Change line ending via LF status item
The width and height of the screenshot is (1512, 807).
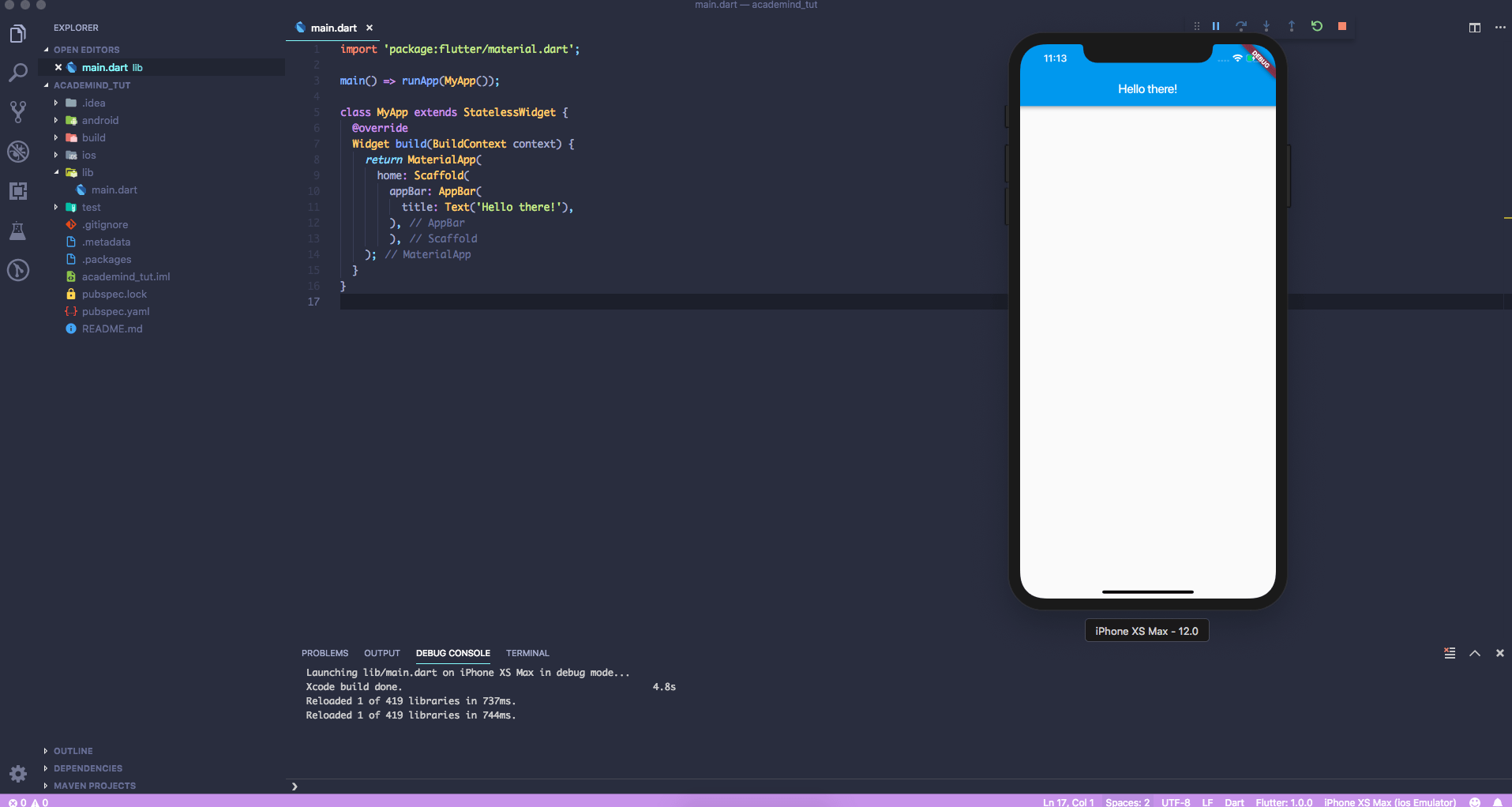point(1207,801)
